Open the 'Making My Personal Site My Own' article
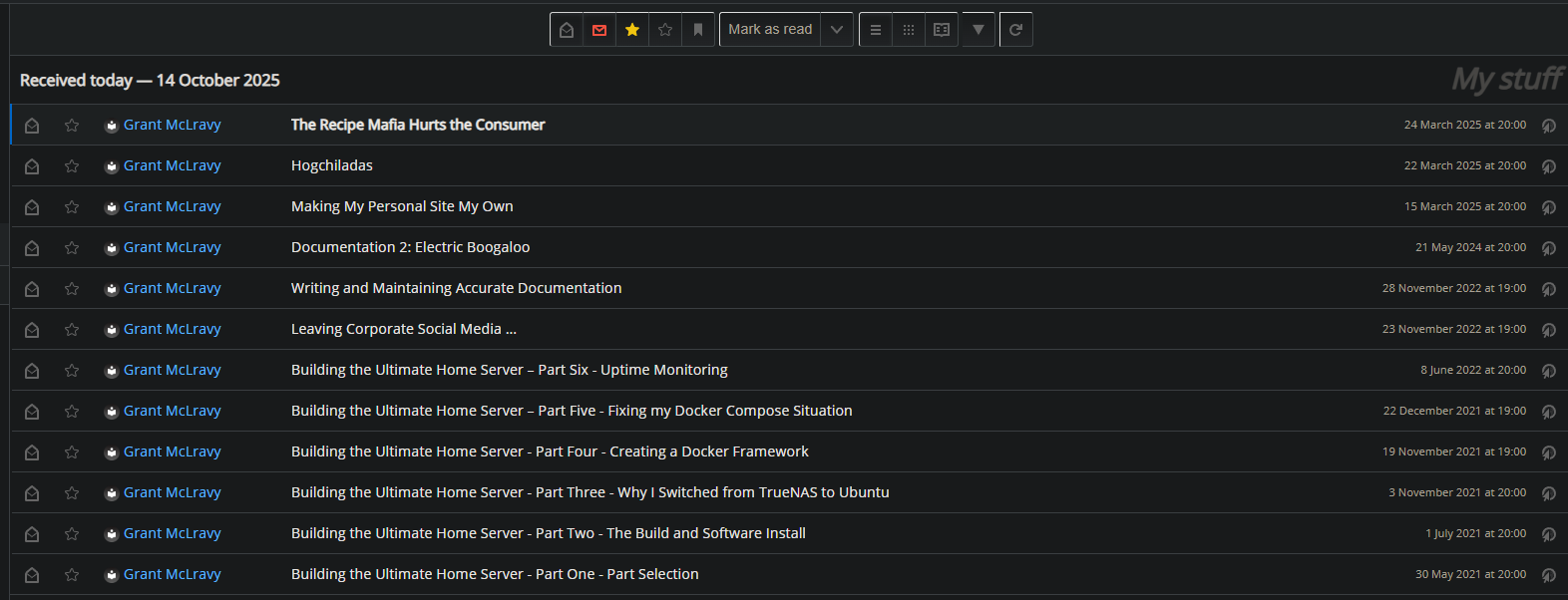The width and height of the screenshot is (1568, 600). click(x=402, y=206)
